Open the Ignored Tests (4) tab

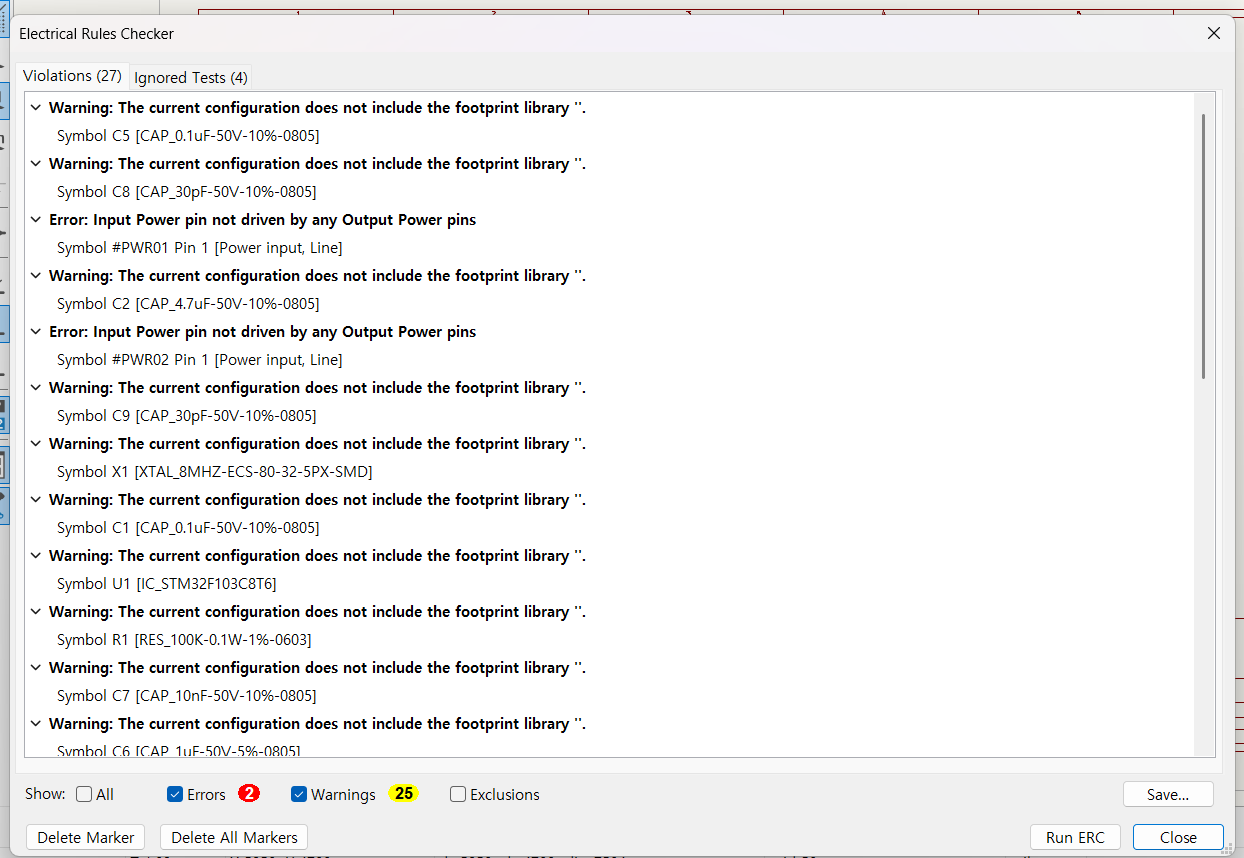(190, 77)
